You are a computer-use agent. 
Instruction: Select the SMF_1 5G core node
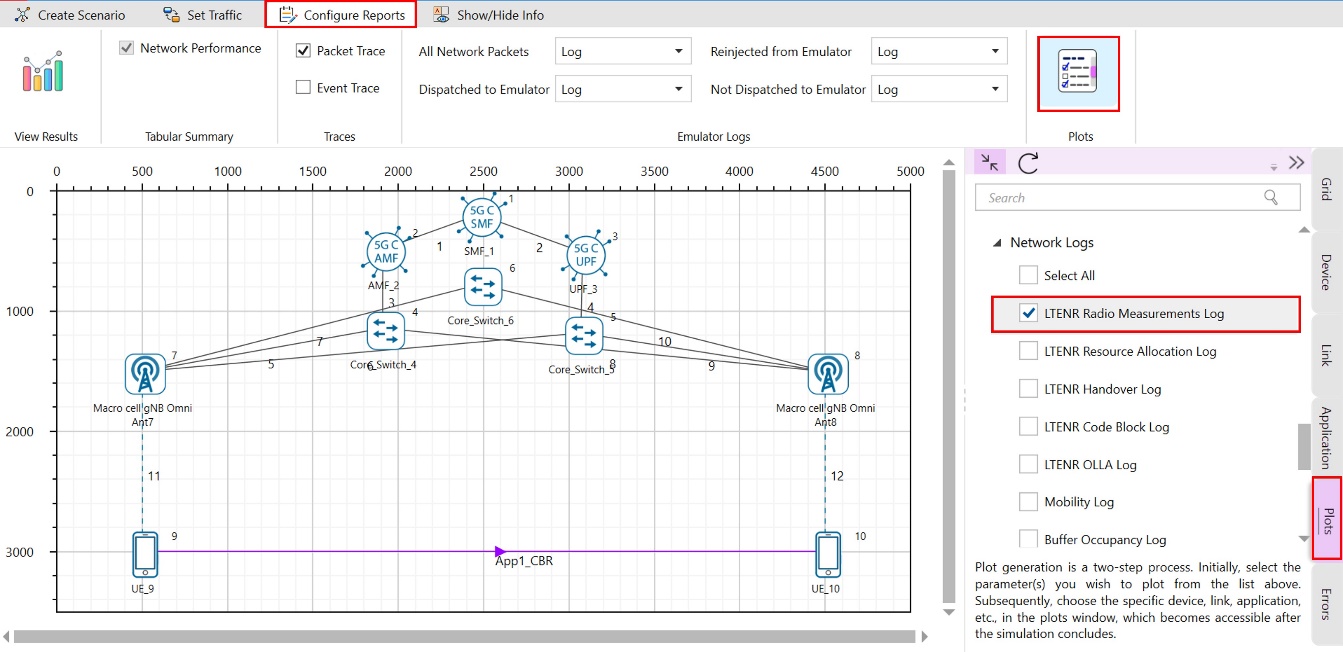coord(482,214)
